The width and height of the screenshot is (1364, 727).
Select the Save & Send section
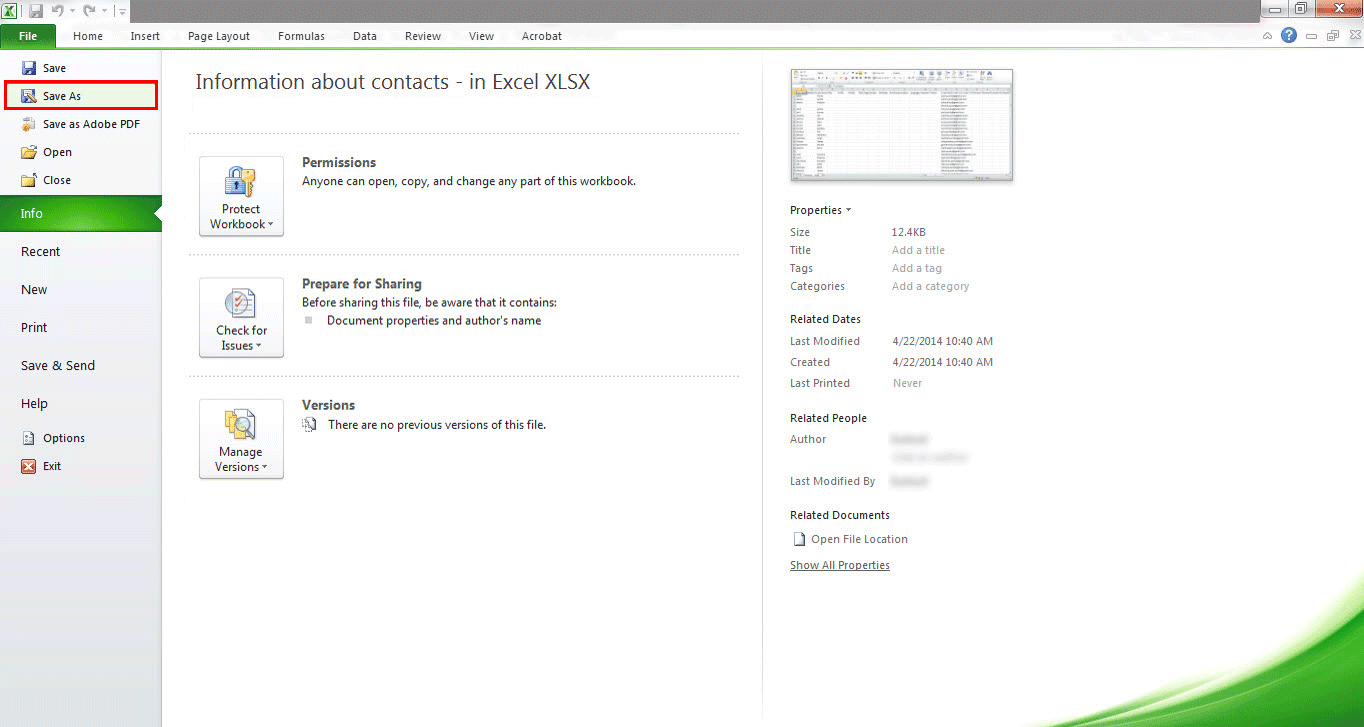pyautogui.click(x=81, y=365)
